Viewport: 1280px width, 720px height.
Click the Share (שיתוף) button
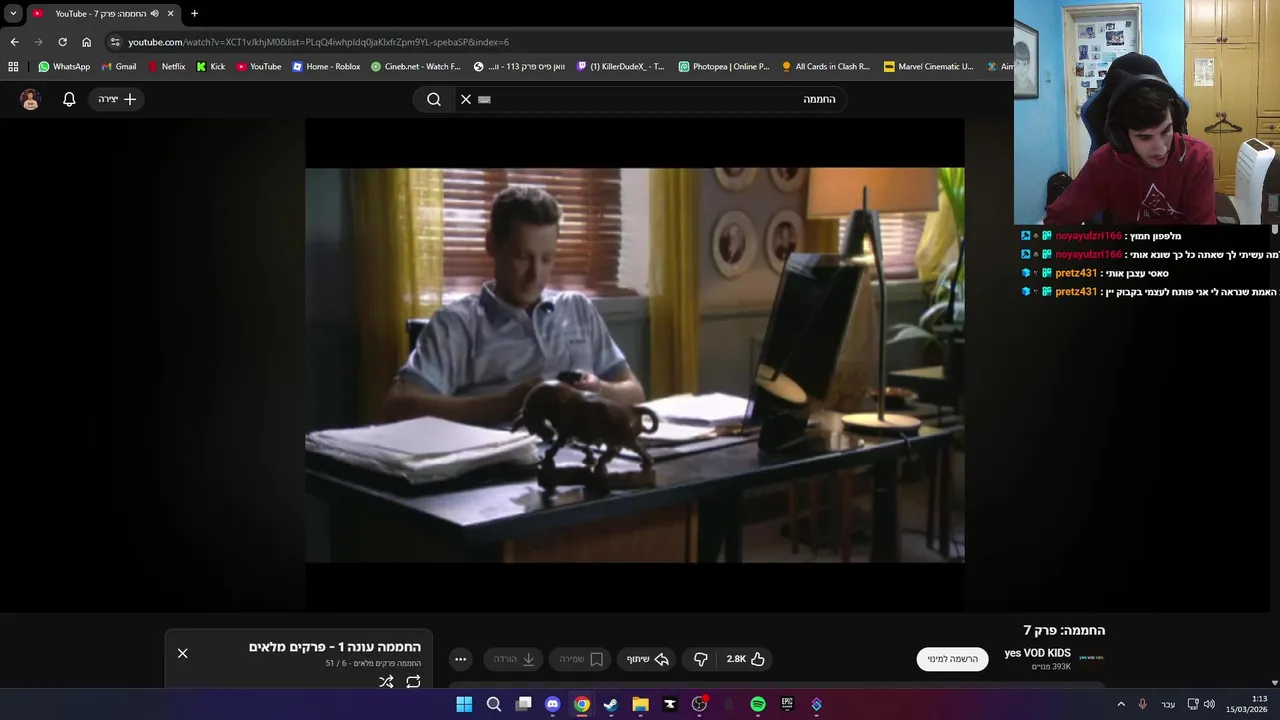[x=647, y=659]
